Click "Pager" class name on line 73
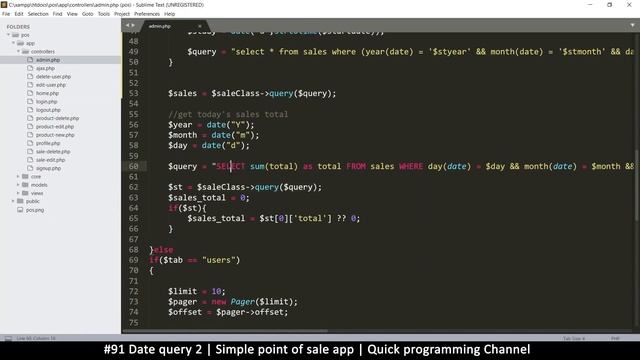 (x=242, y=302)
